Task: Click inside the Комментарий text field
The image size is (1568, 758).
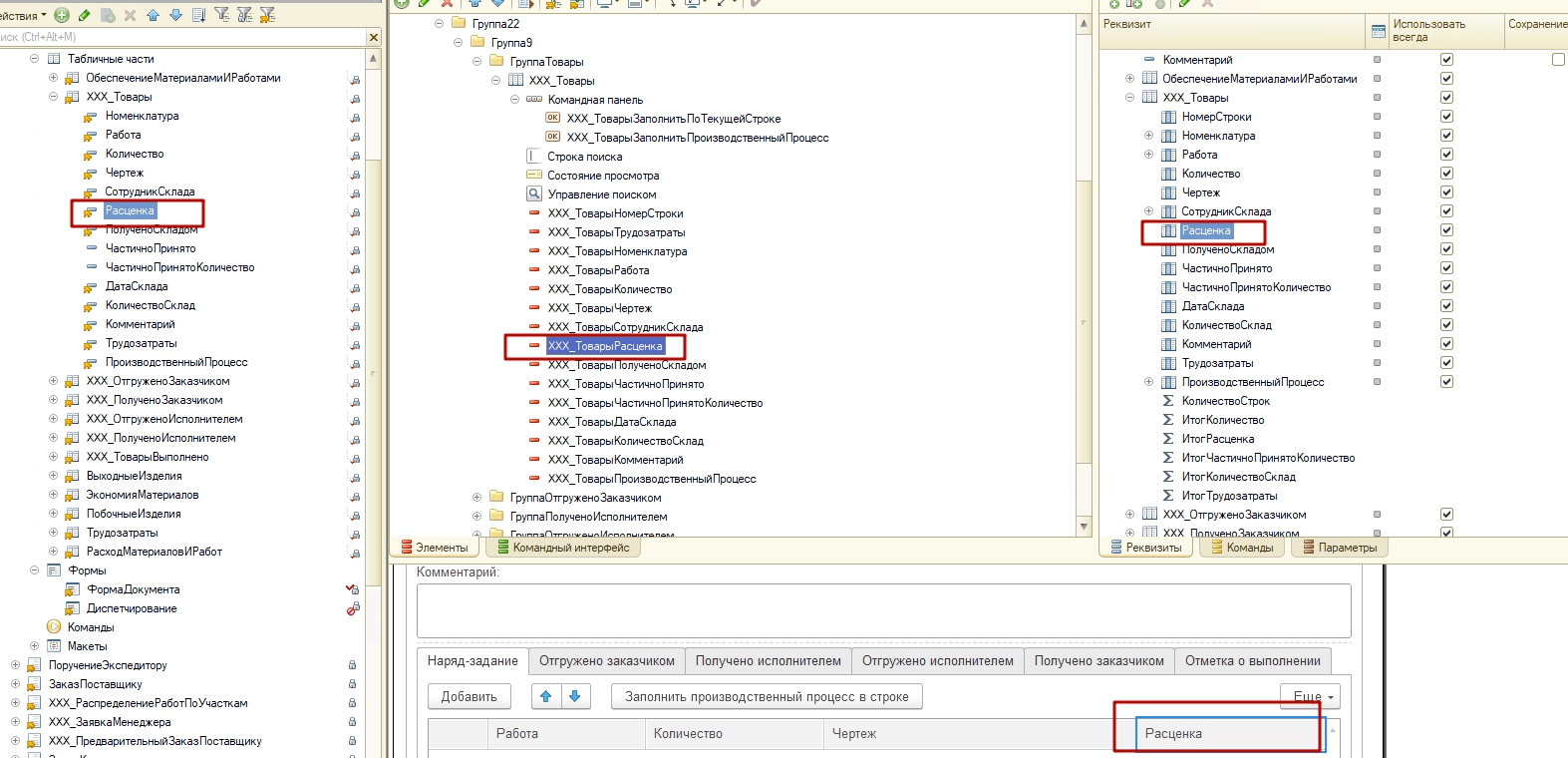Action: point(882,610)
